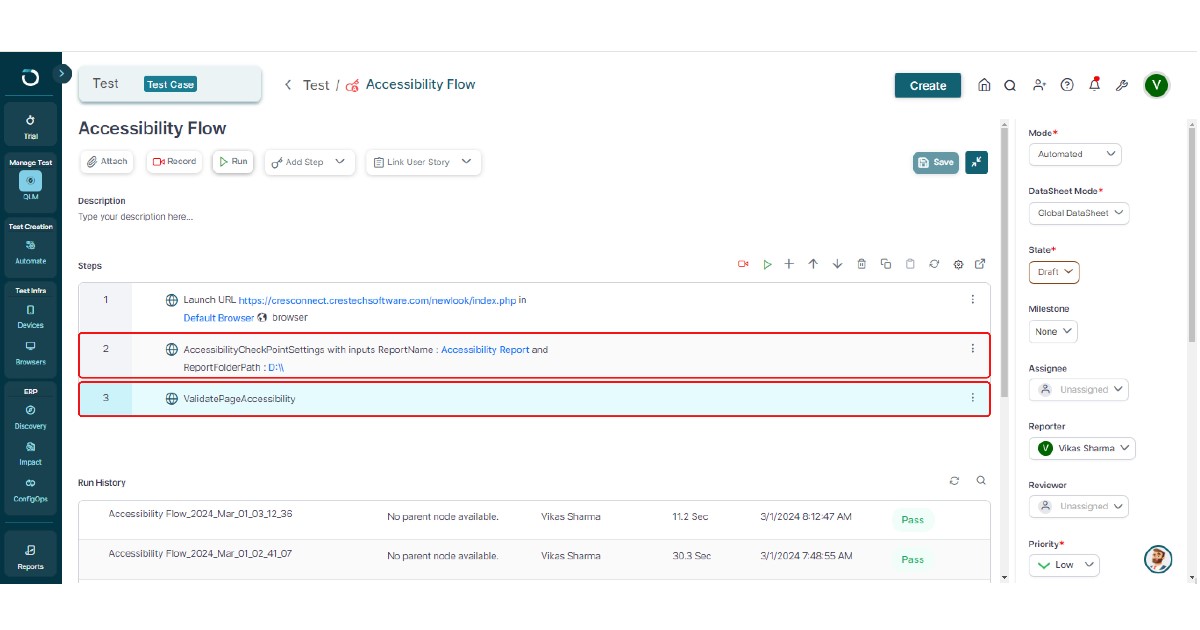This screenshot has height=630, width=1200.
Task: Open steps in a new window icon
Action: point(980,264)
